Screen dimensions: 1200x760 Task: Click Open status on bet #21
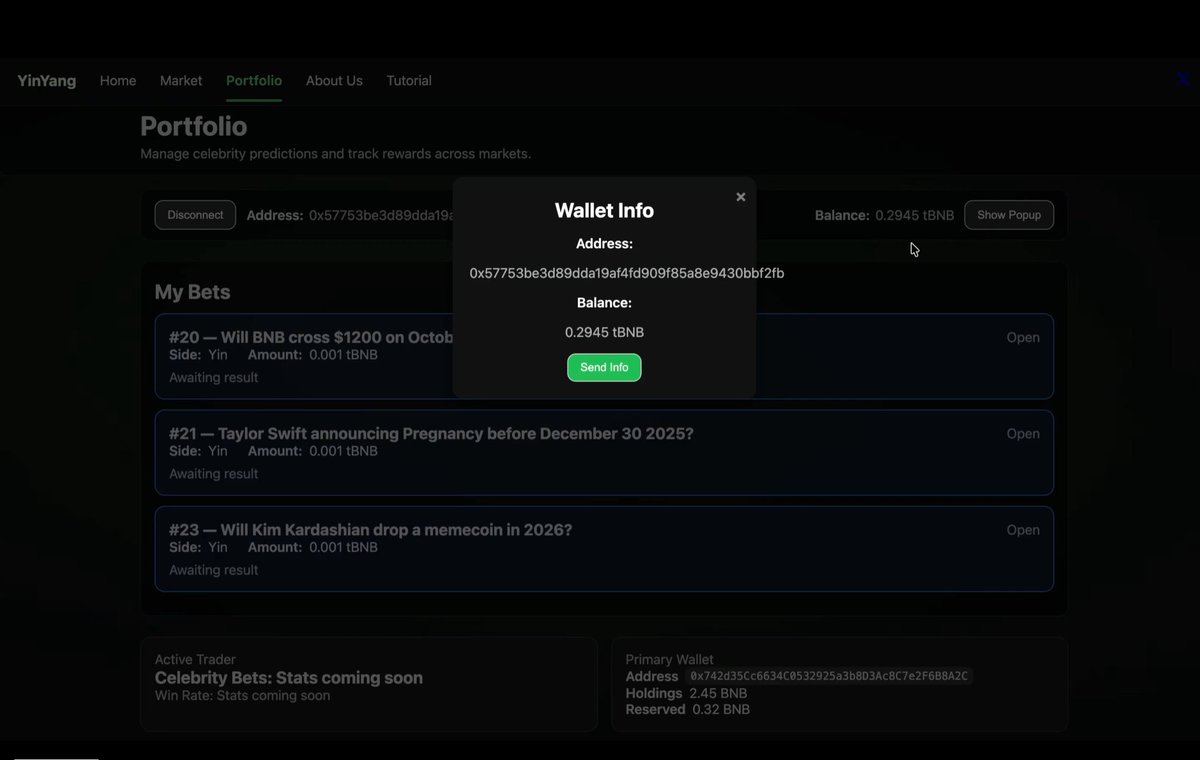click(x=1023, y=434)
